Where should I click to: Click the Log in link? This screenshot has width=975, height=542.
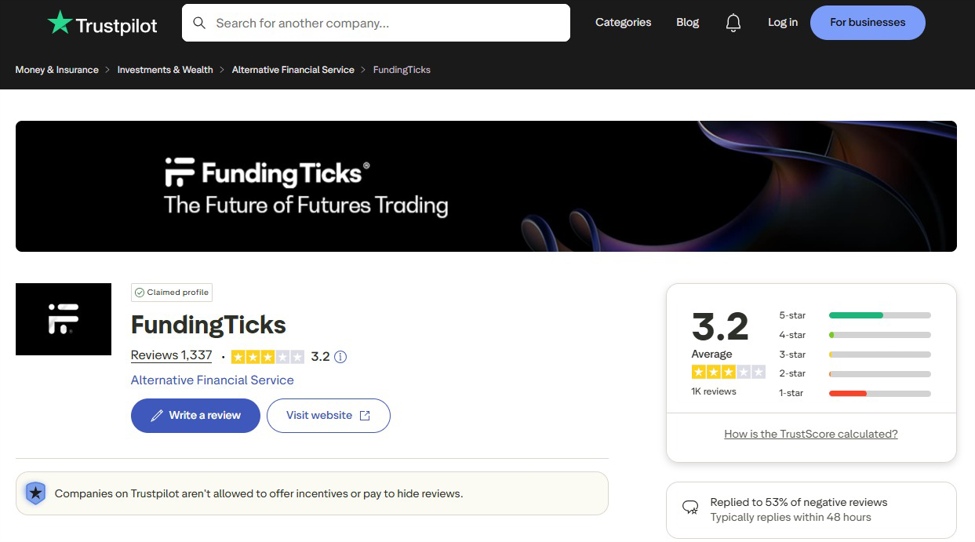[x=783, y=22]
